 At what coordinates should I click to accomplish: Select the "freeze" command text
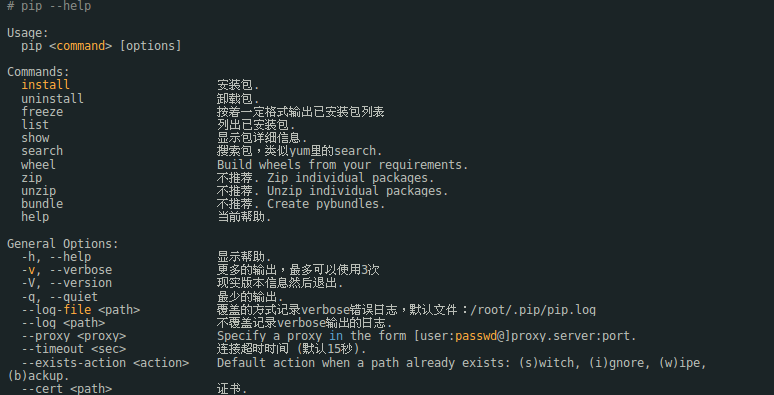(42, 112)
